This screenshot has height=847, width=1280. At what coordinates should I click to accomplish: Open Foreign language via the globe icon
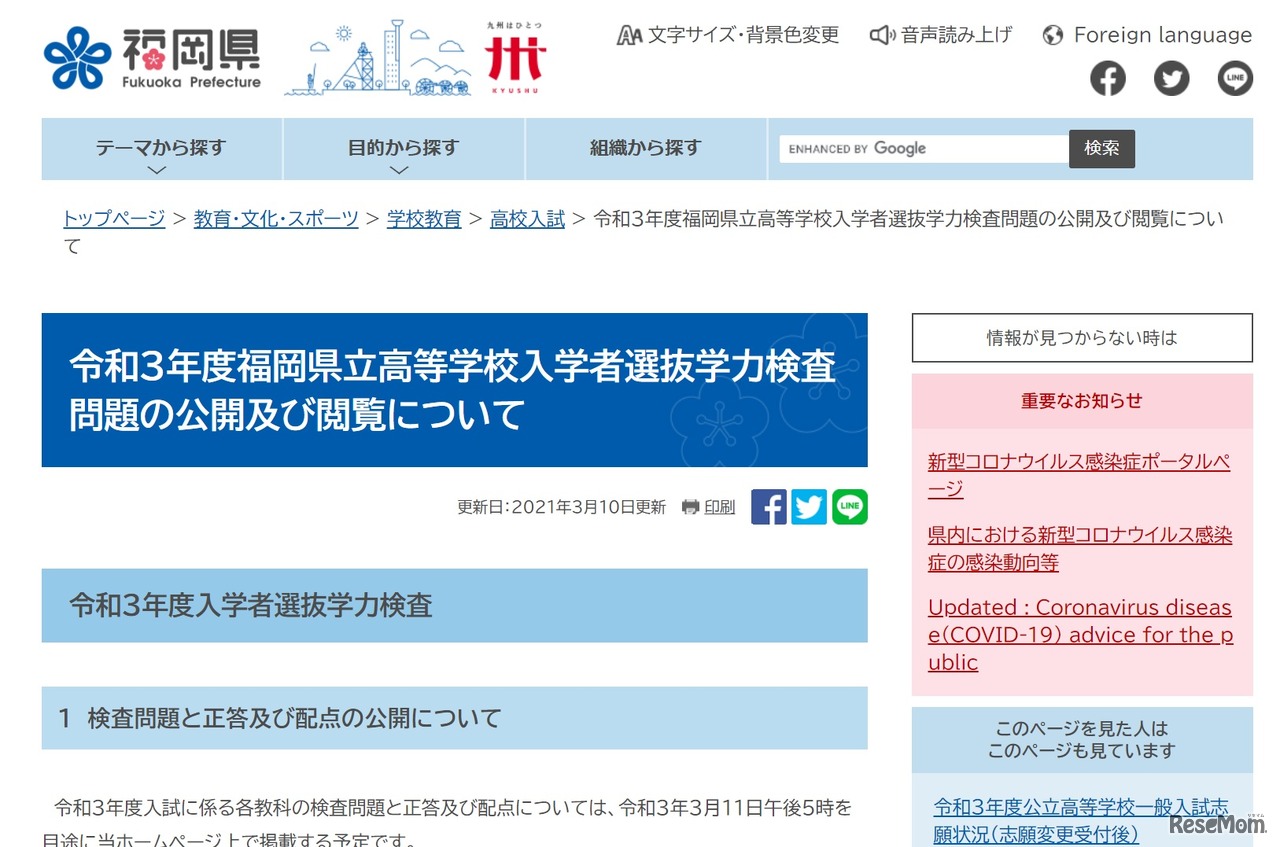[1146, 34]
